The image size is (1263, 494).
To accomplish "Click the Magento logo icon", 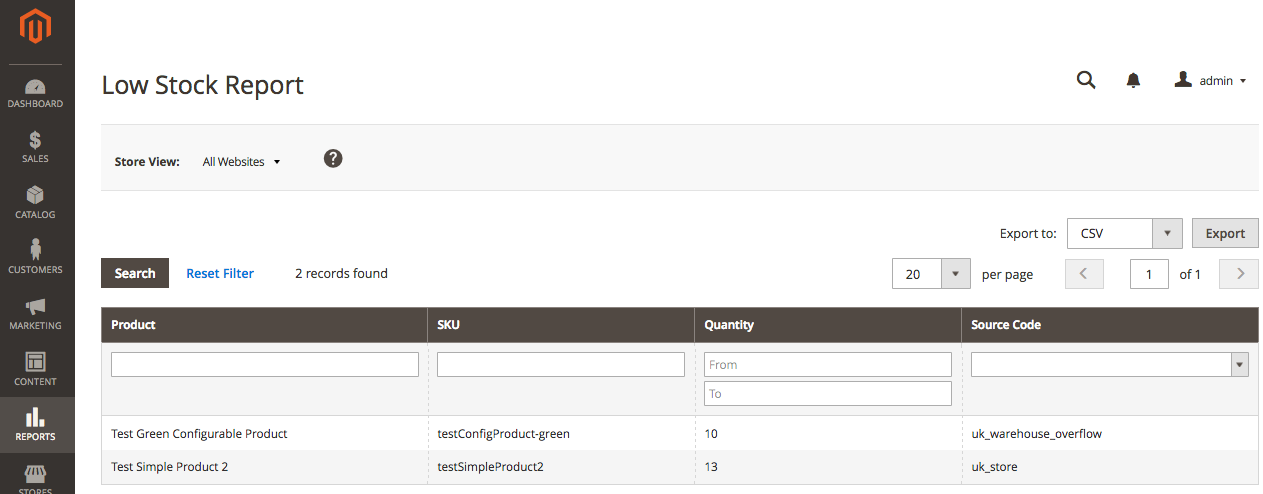I will pos(36,27).
